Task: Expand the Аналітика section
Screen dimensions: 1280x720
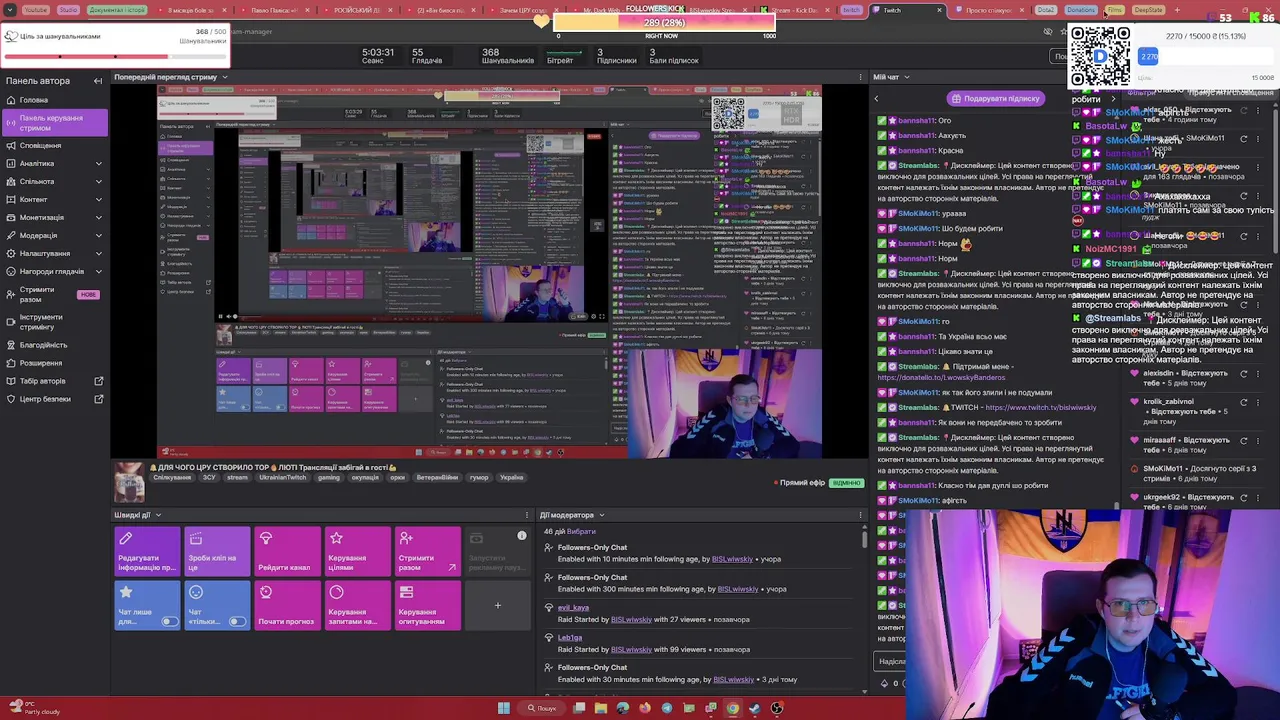Action: [55, 163]
